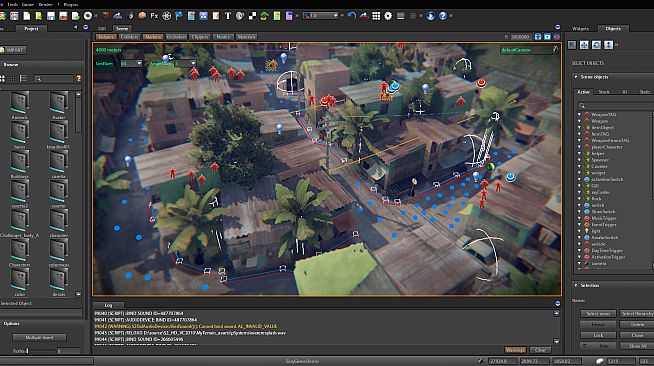Toggle the Warnings log filter

[x=515, y=350]
